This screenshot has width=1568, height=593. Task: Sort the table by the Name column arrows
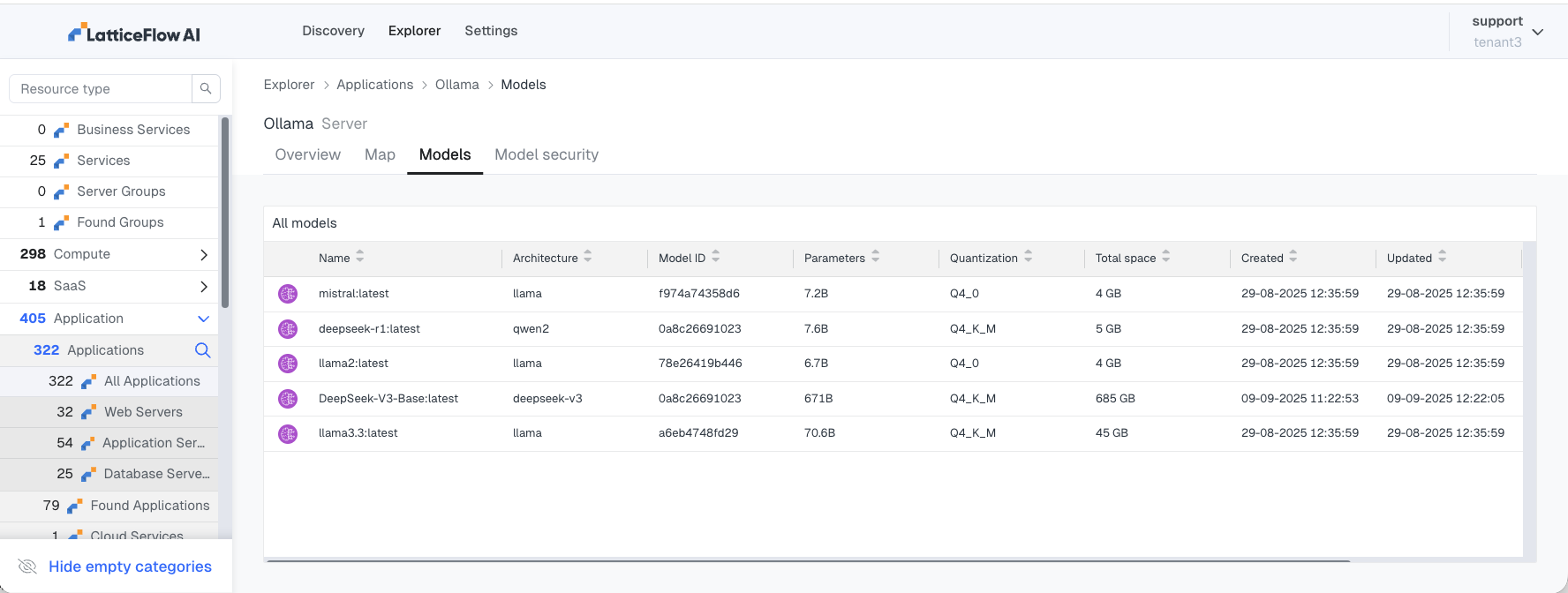coord(360,257)
